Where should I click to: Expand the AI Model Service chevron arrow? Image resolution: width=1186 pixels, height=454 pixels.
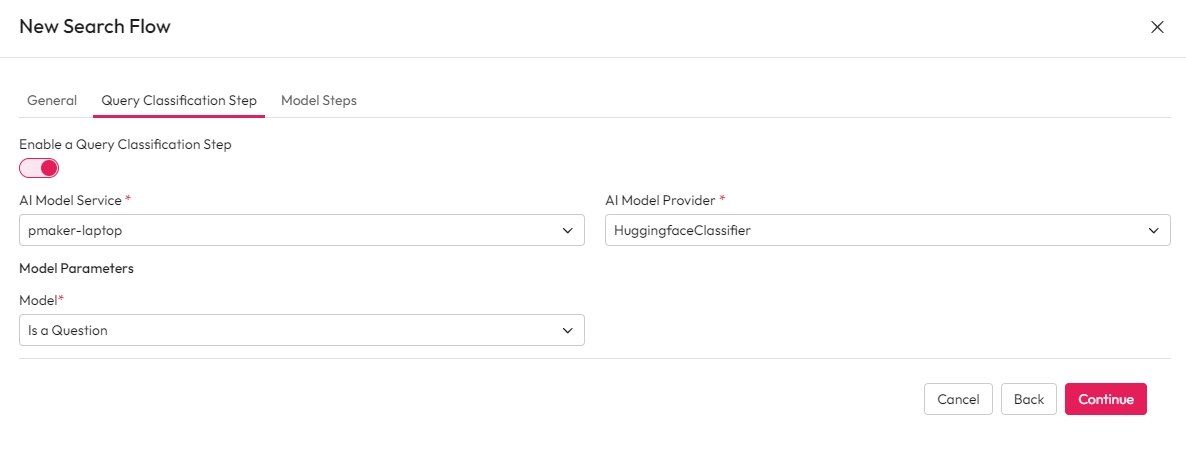coord(568,230)
